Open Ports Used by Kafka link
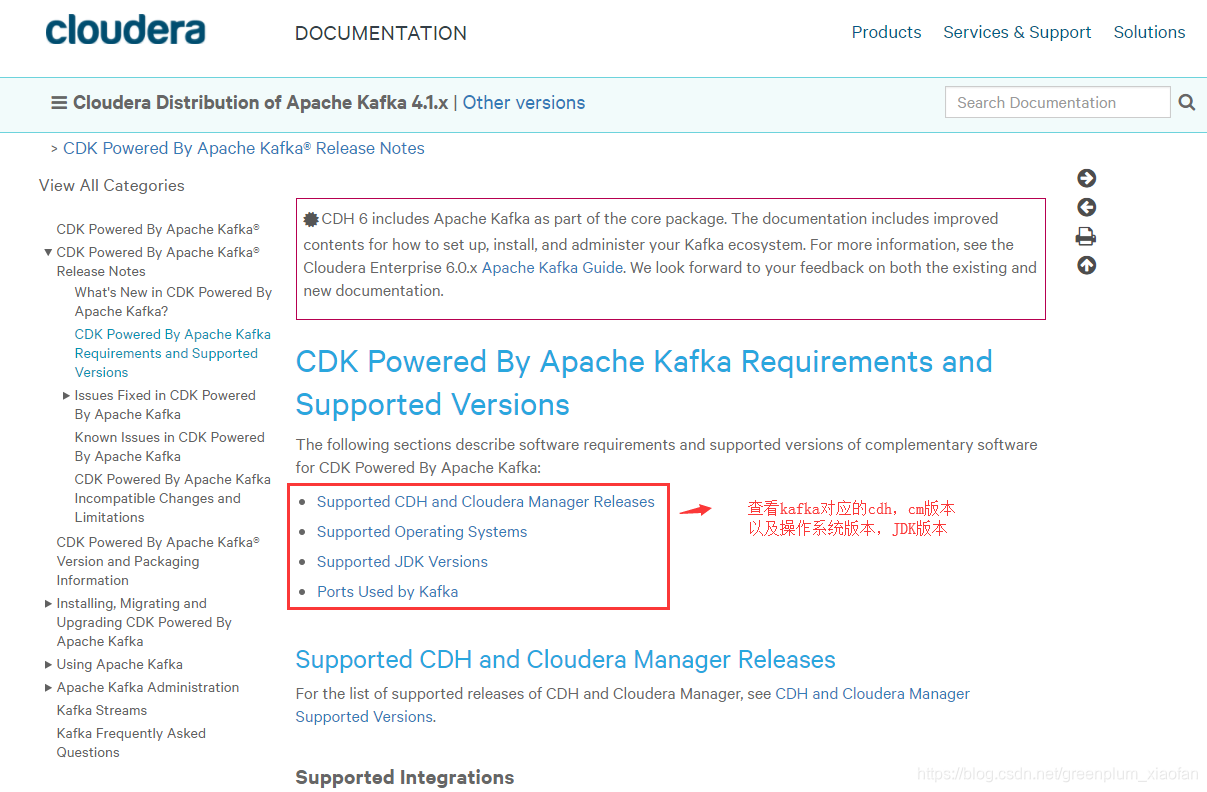Viewport: 1207px width, 792px height. (x=387, y=592)
